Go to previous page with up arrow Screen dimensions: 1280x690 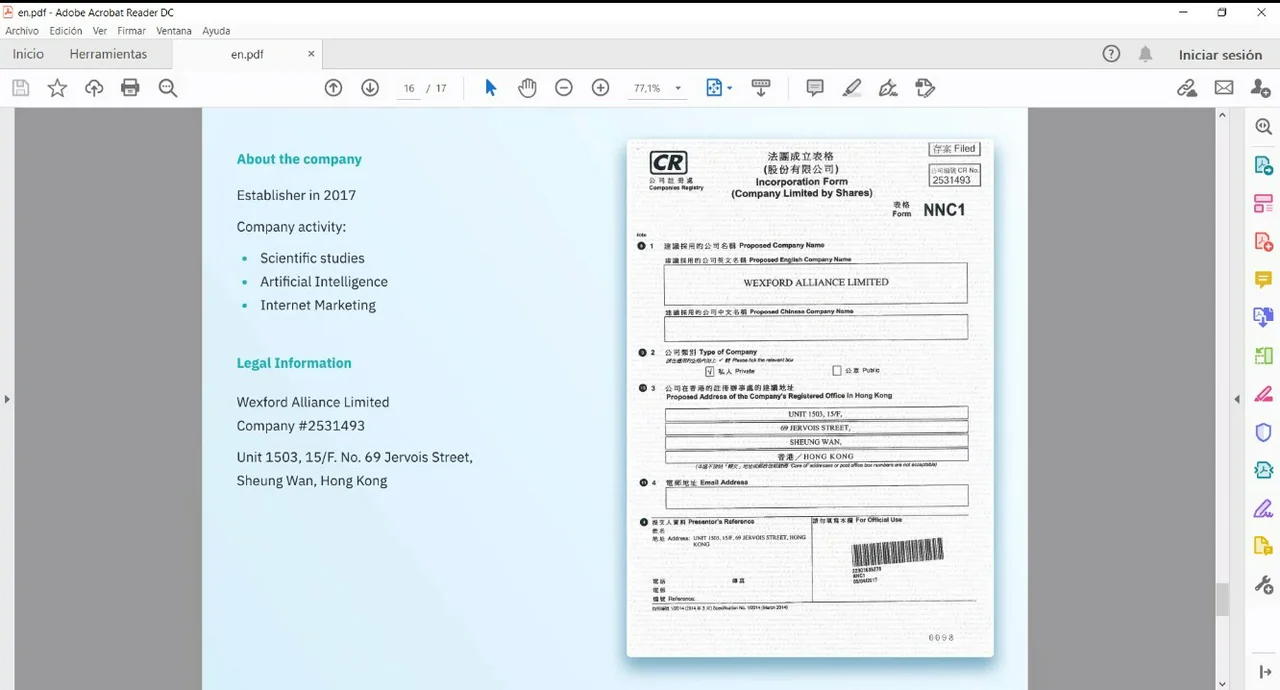point(333,88)
